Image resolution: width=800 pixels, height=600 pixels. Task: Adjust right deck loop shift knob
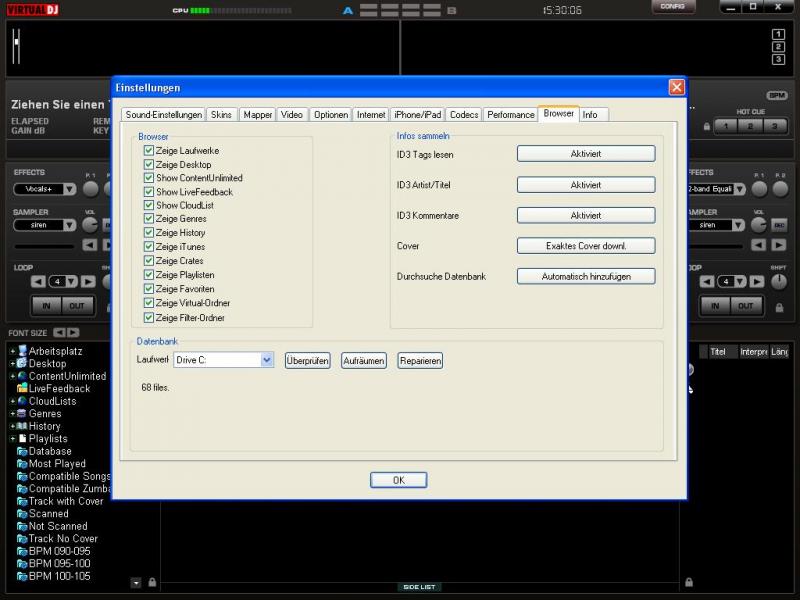pos(779,282)
